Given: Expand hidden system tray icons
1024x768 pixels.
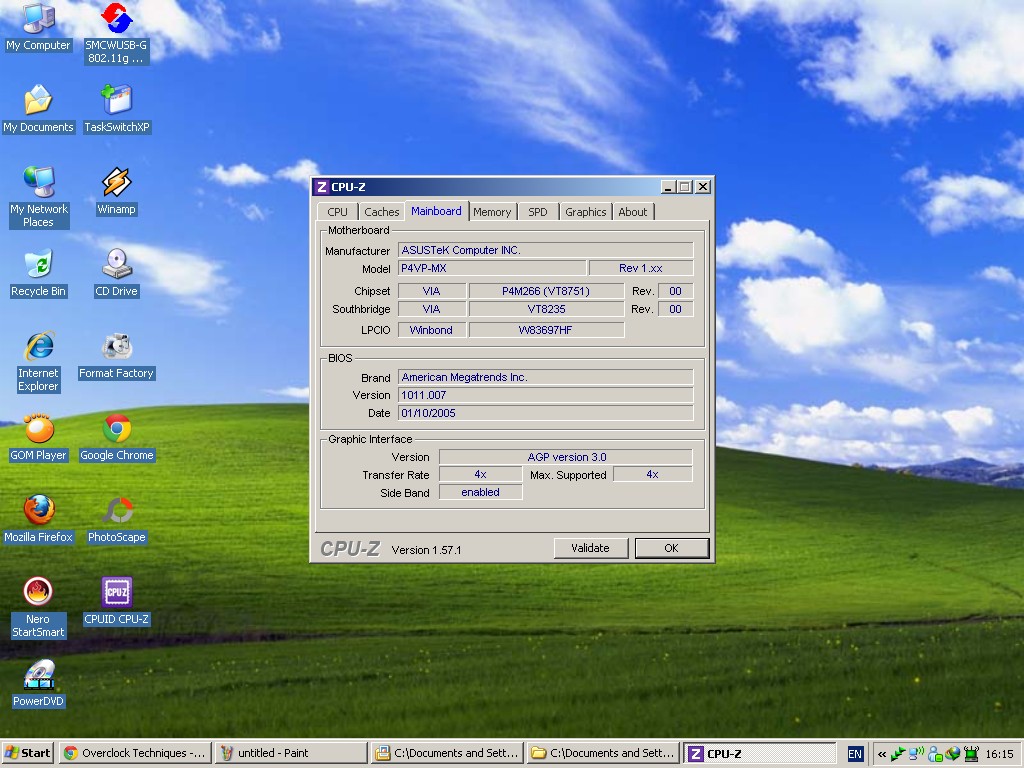Looking at the screenshot, I should pyautogui.click(x=881, y=754).
